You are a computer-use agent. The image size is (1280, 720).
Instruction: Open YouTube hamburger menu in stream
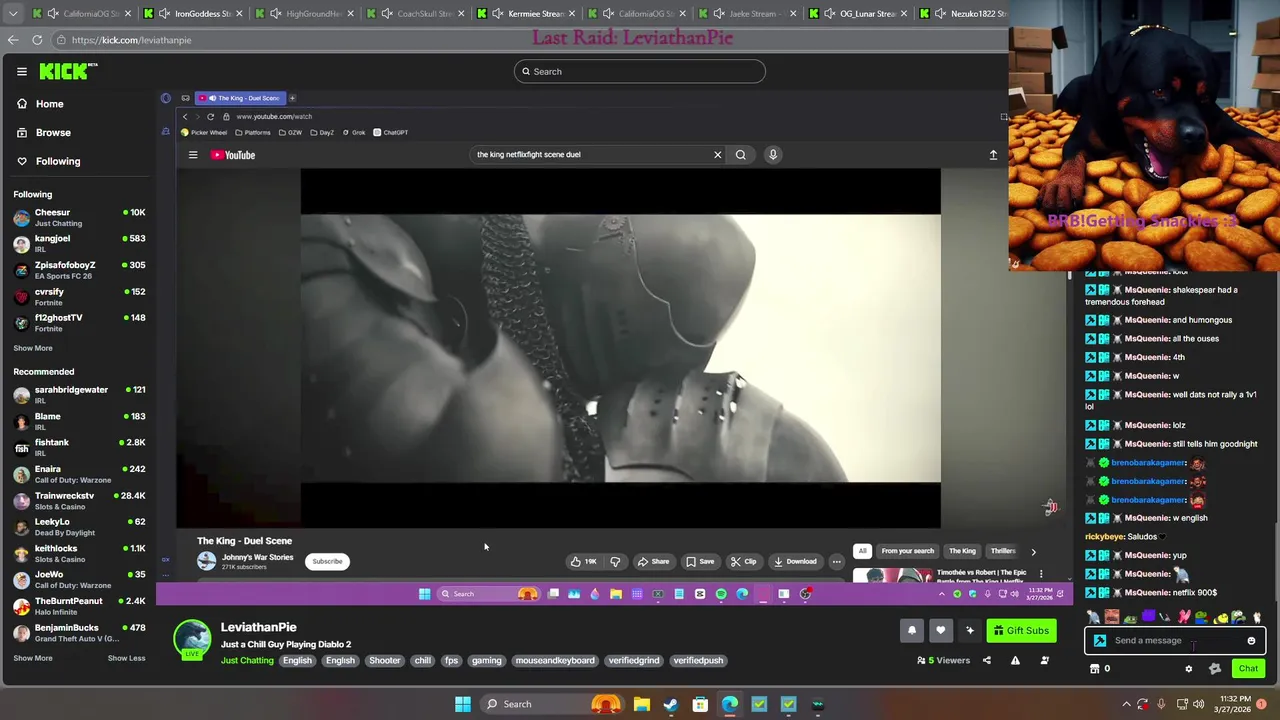(193, 155)
